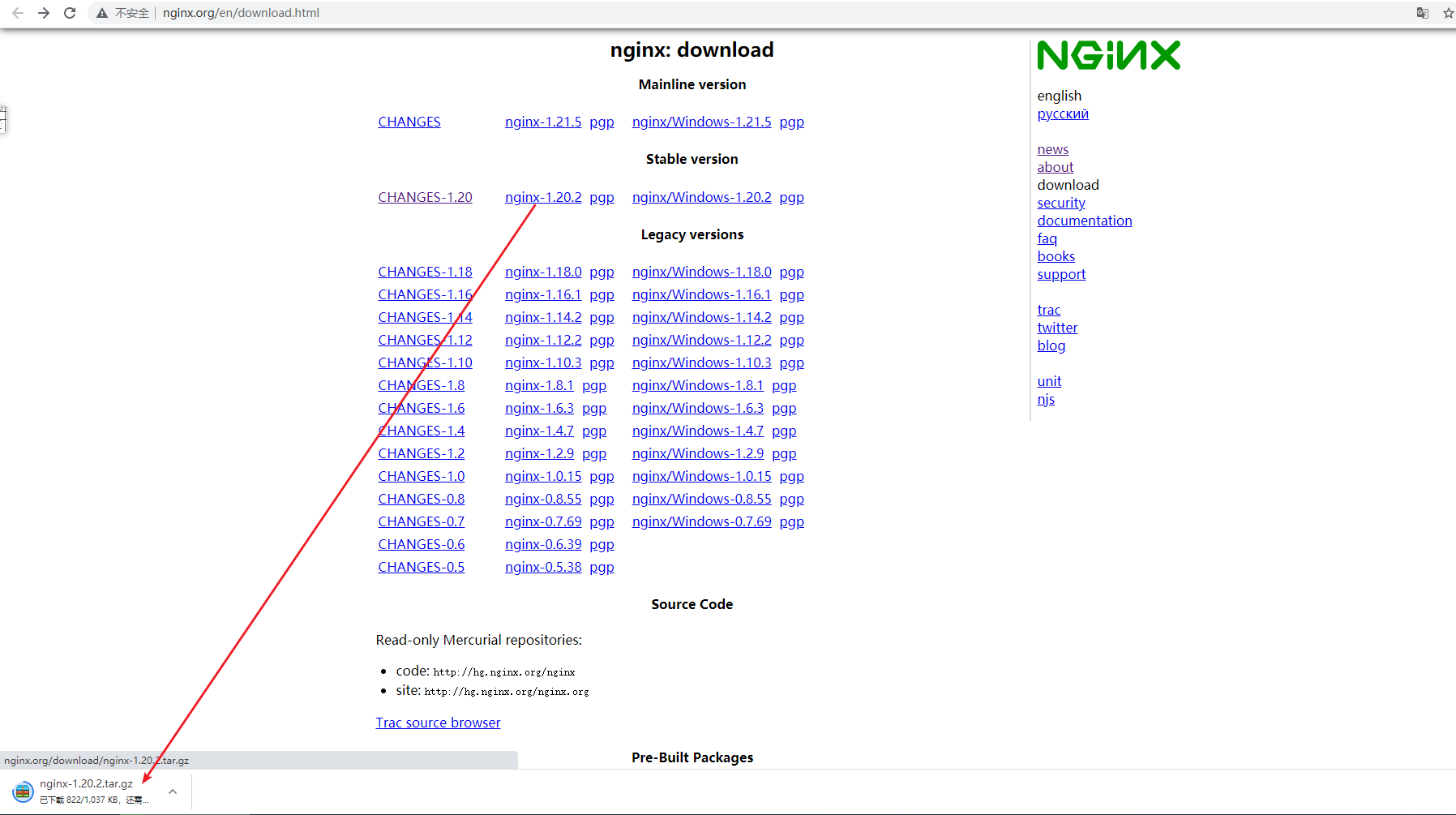Download nginx-1.0.15 source
Screen dimensions: 1456x815
coord(543,476)
